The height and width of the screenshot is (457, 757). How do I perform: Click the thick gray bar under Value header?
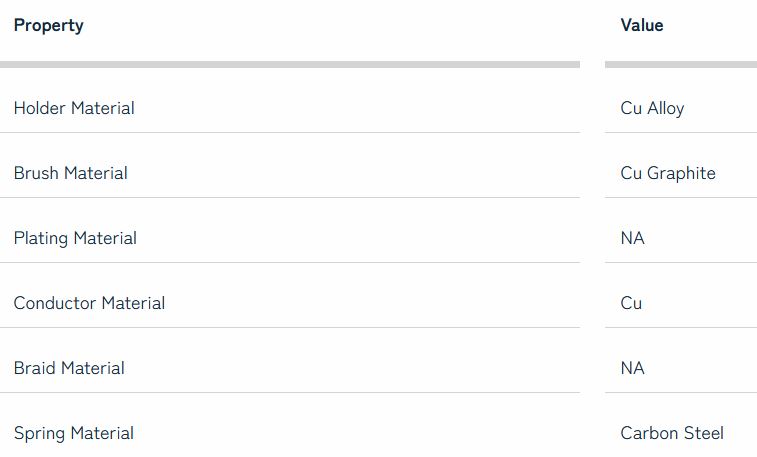680,64
